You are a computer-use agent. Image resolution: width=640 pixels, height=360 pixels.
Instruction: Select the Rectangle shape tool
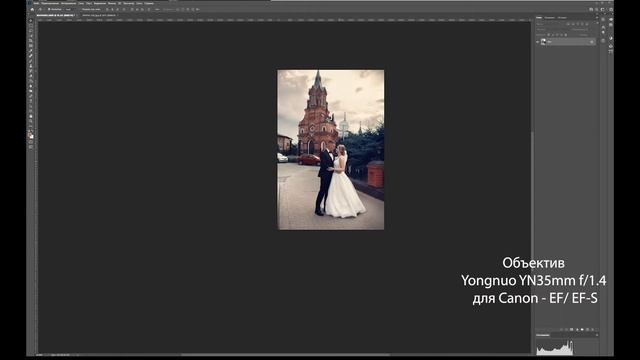point(31,111)
